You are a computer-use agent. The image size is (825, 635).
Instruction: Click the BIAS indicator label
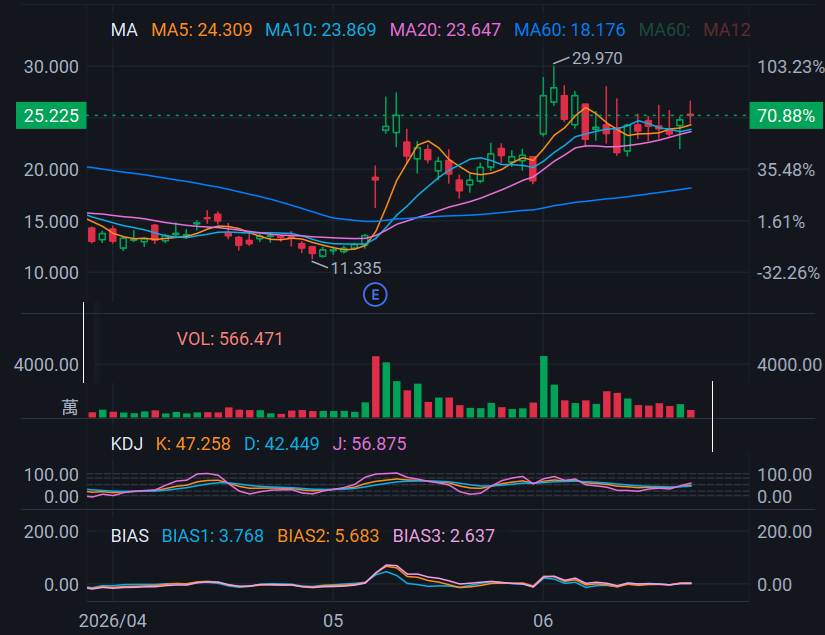130,536
